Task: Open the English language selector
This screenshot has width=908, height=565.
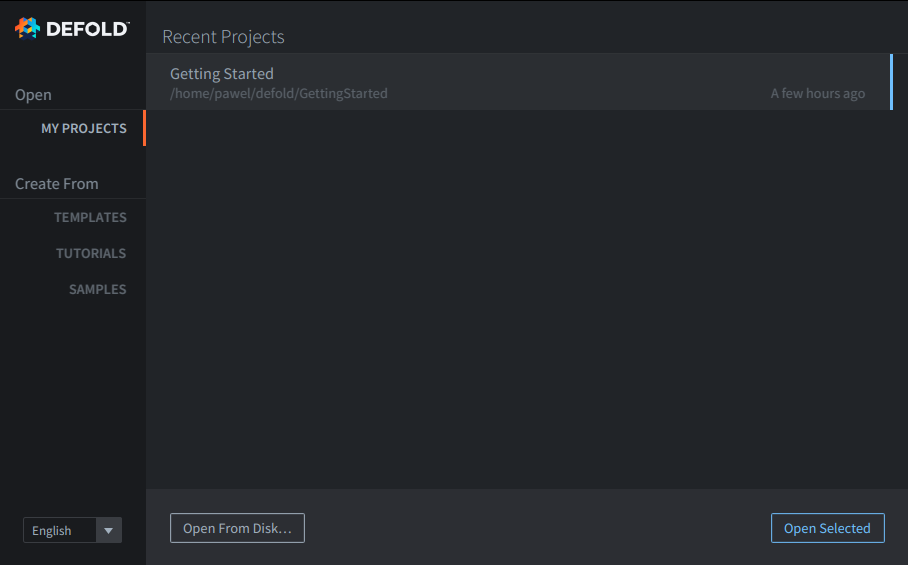Action: 72,530
